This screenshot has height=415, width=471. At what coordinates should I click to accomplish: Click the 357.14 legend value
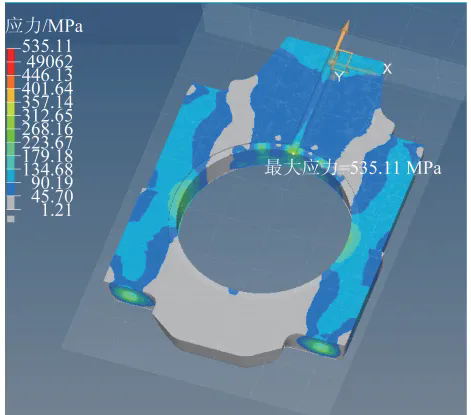tap(47, 102)
